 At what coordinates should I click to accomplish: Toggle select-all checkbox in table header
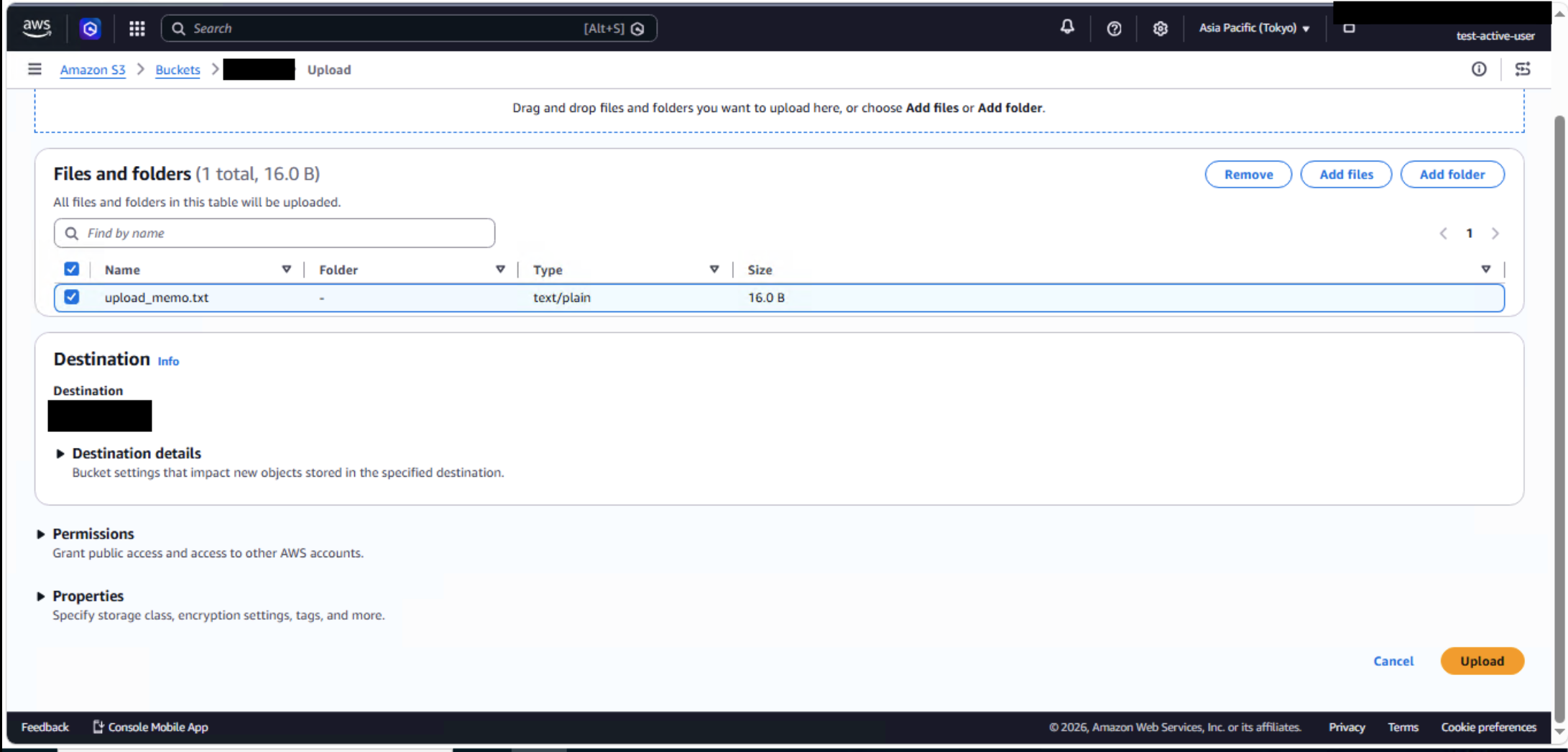71,269
